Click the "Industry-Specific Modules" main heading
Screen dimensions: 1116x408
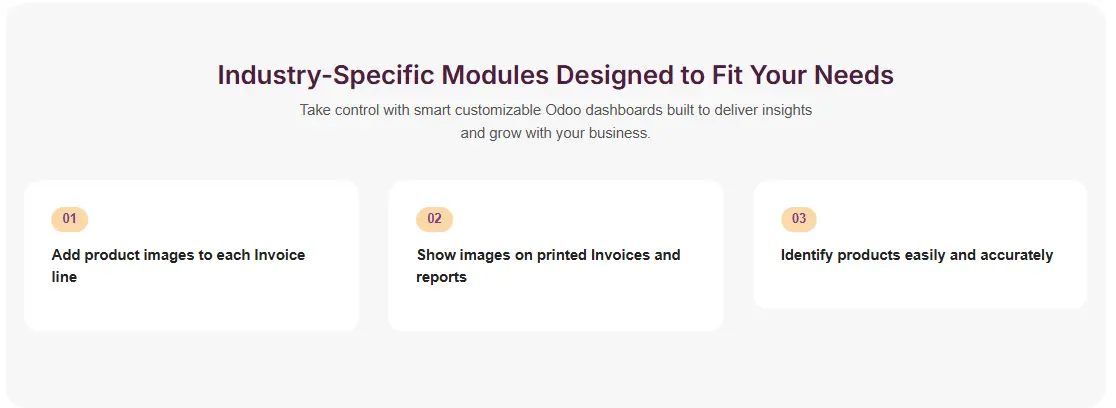click(555, 75)
